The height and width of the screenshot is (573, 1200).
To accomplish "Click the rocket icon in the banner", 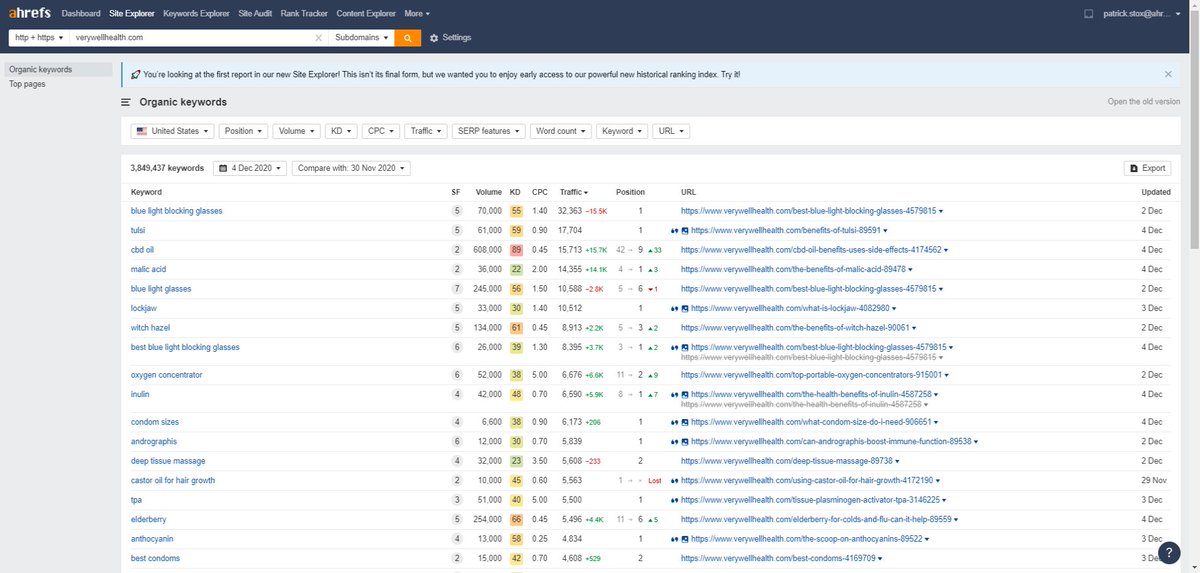I will click(x=135, y=74).
